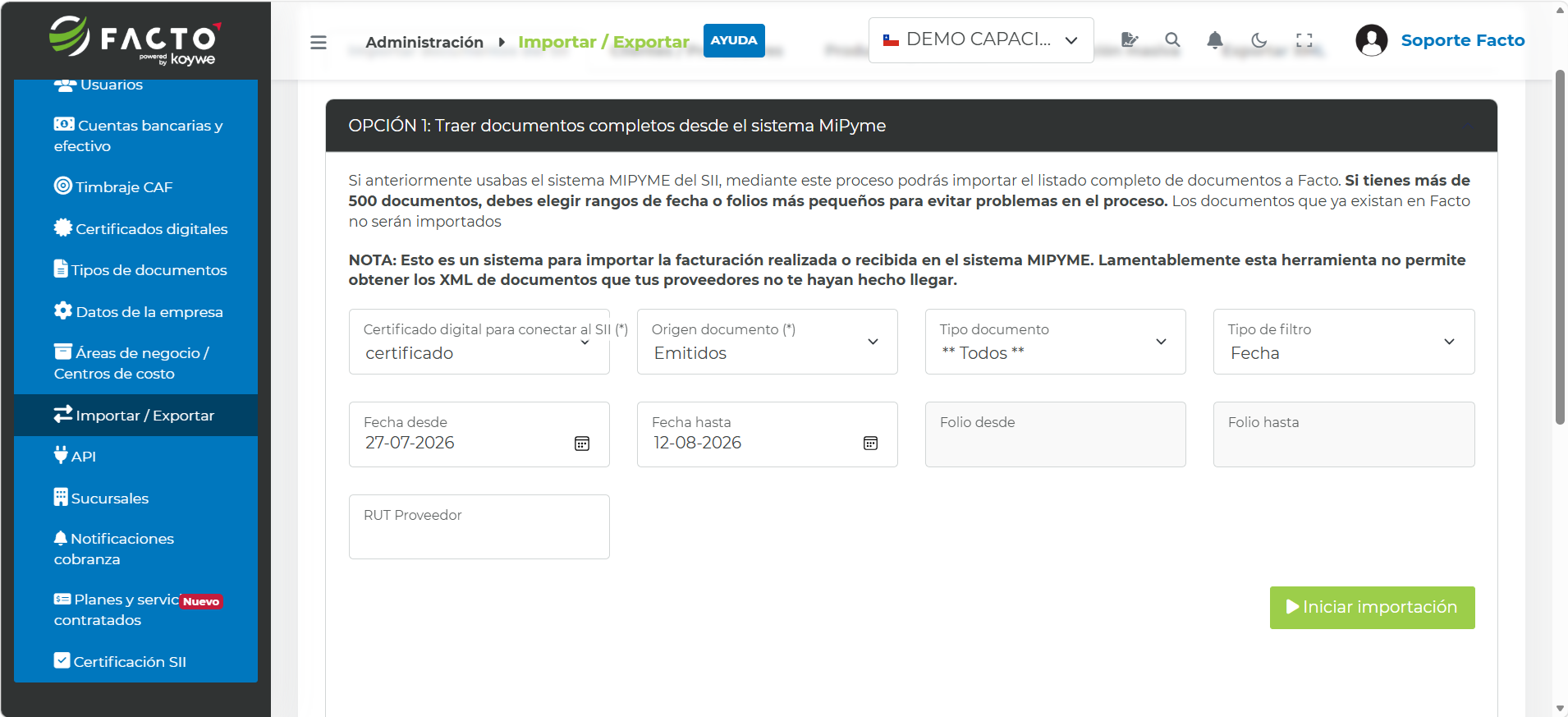The height and width of the screenshot is (717, 1568).
Task: Click the AYUDA help button
Action: [x=734, y=40]
